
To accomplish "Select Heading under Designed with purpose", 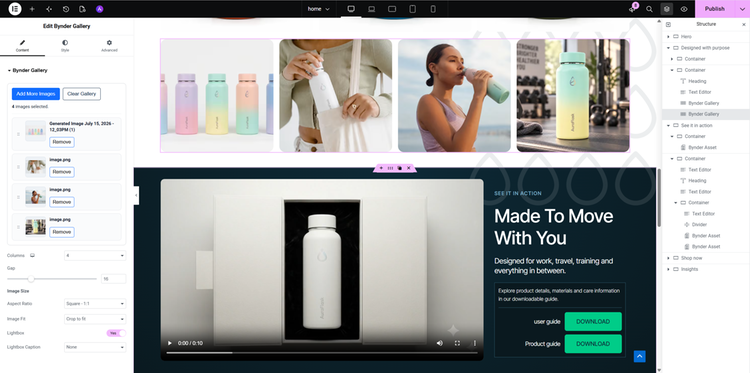I will coord(697,81).
